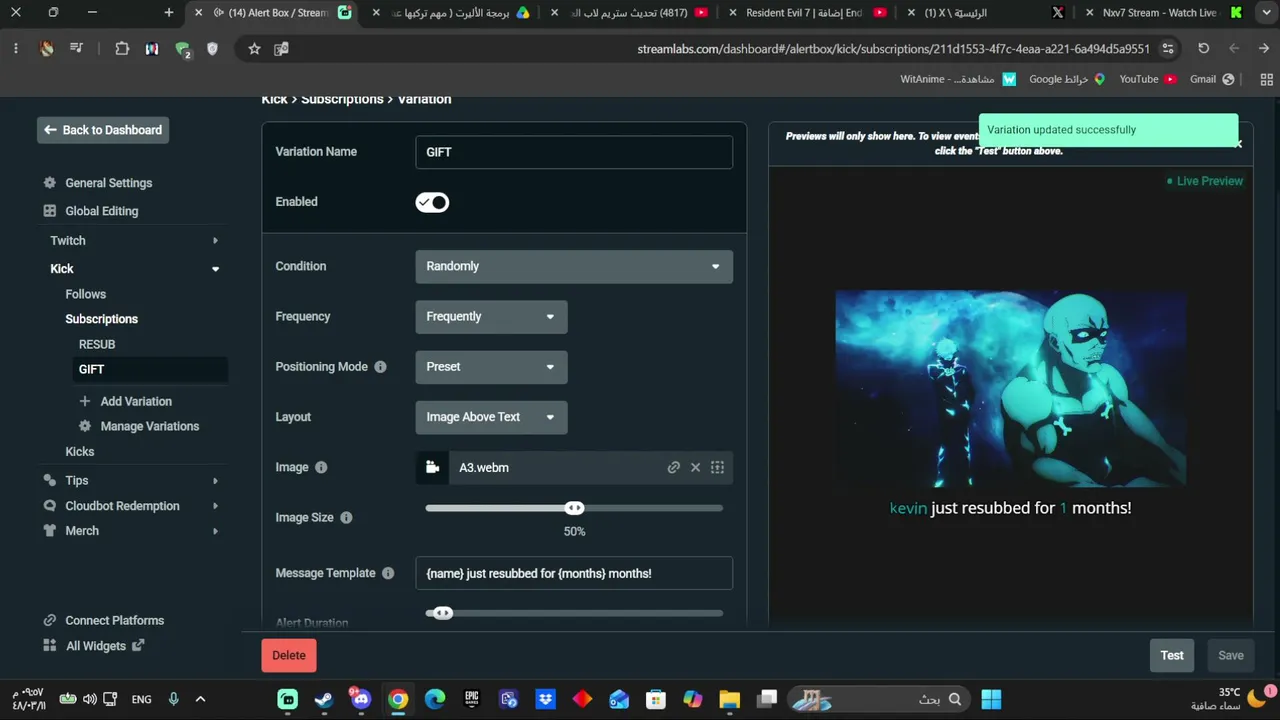This screenshot has width=1280, height=720.
Task: Open the site info icon in address bar
Action: [x=1168, y=48]
